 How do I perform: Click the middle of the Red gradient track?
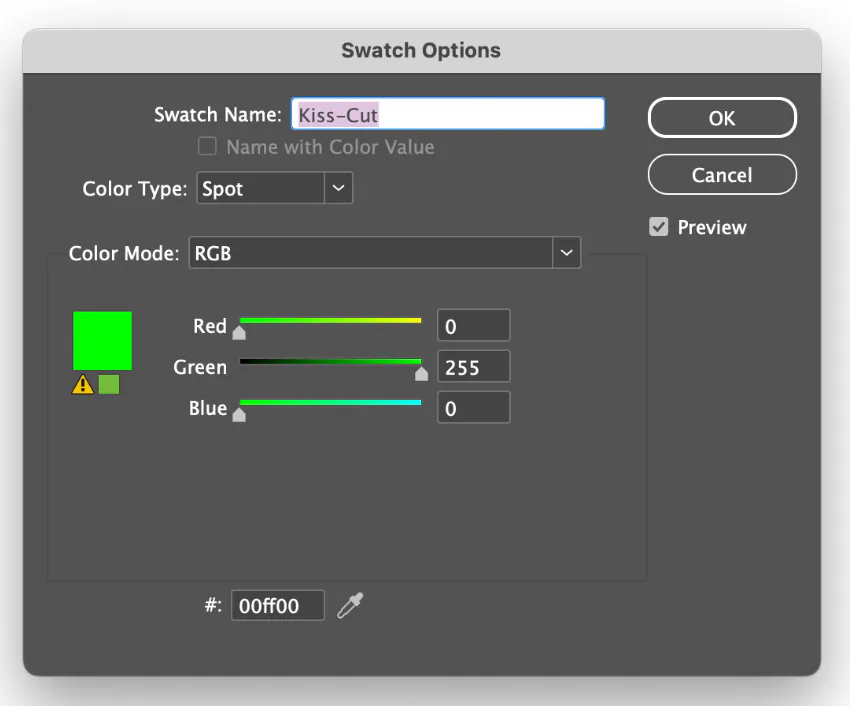pos(330,321)
